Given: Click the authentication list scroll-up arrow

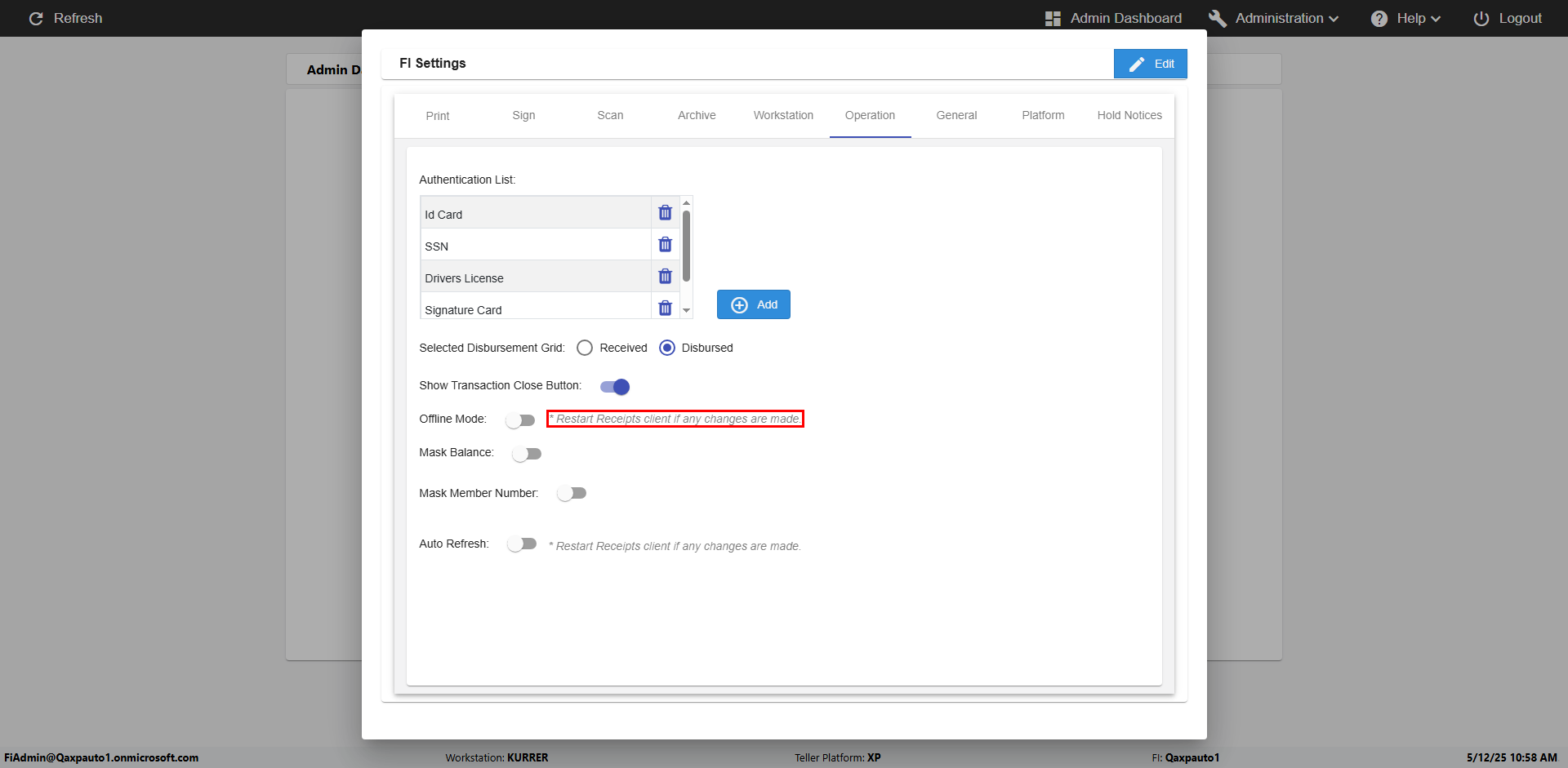Looking at the screenshot, I should (x=686, y=202).
